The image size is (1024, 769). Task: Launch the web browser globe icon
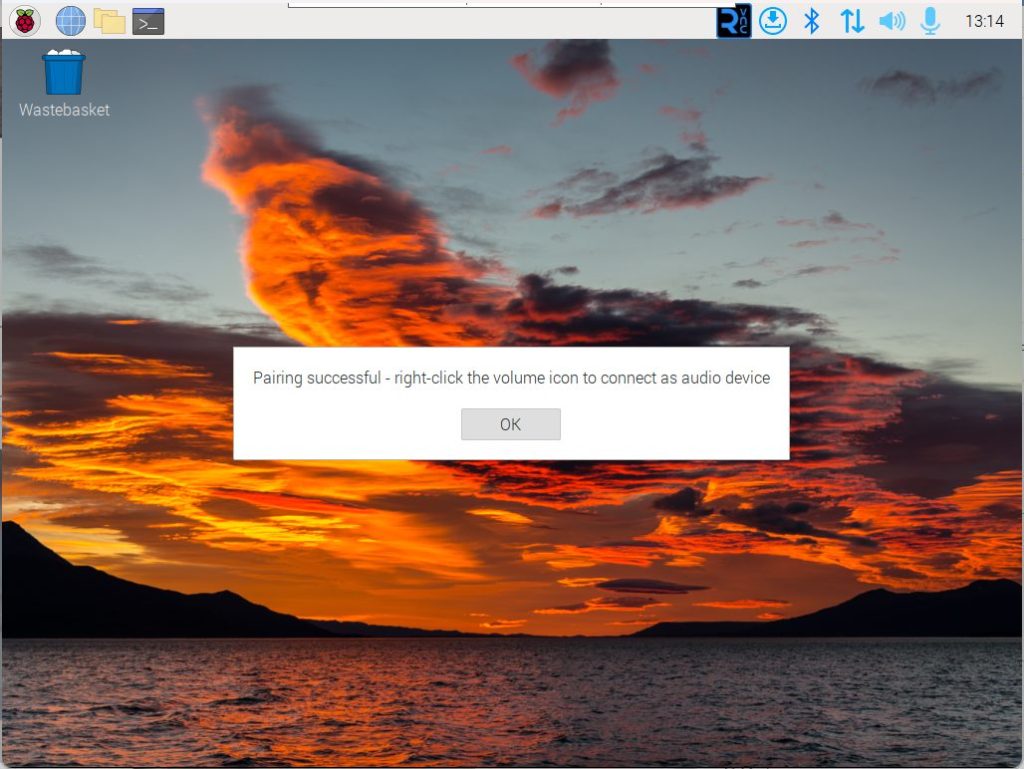(71, 21)
